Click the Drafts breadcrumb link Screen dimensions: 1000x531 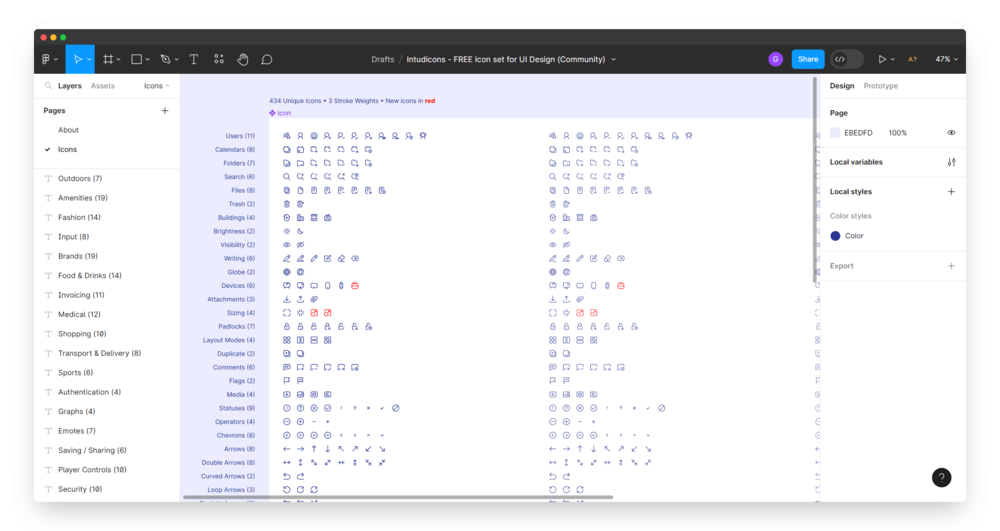pyautogui.click(x=383, y=59)
